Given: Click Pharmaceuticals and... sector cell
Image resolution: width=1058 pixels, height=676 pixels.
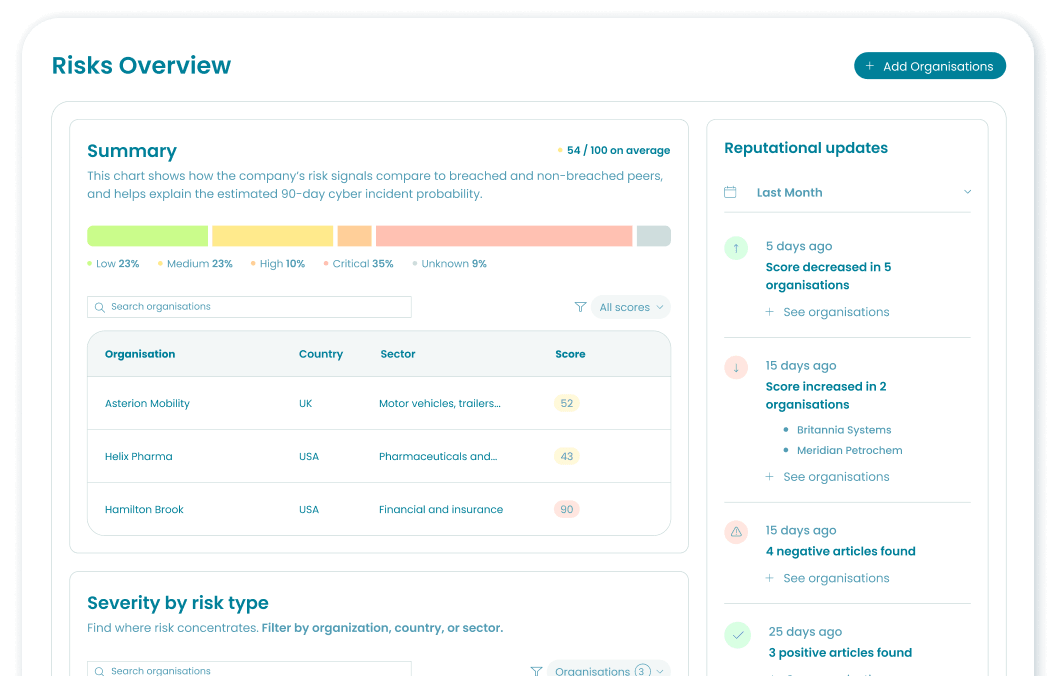Looking at the screenshot, I should pyautogui.click(x=438, y=457).
